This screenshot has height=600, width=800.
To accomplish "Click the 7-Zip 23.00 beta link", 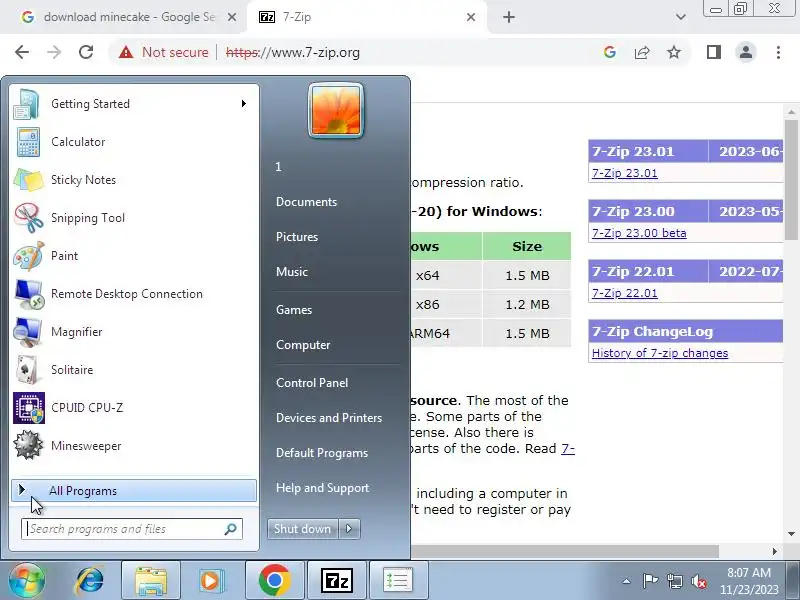I will click(x=639, y=233).
